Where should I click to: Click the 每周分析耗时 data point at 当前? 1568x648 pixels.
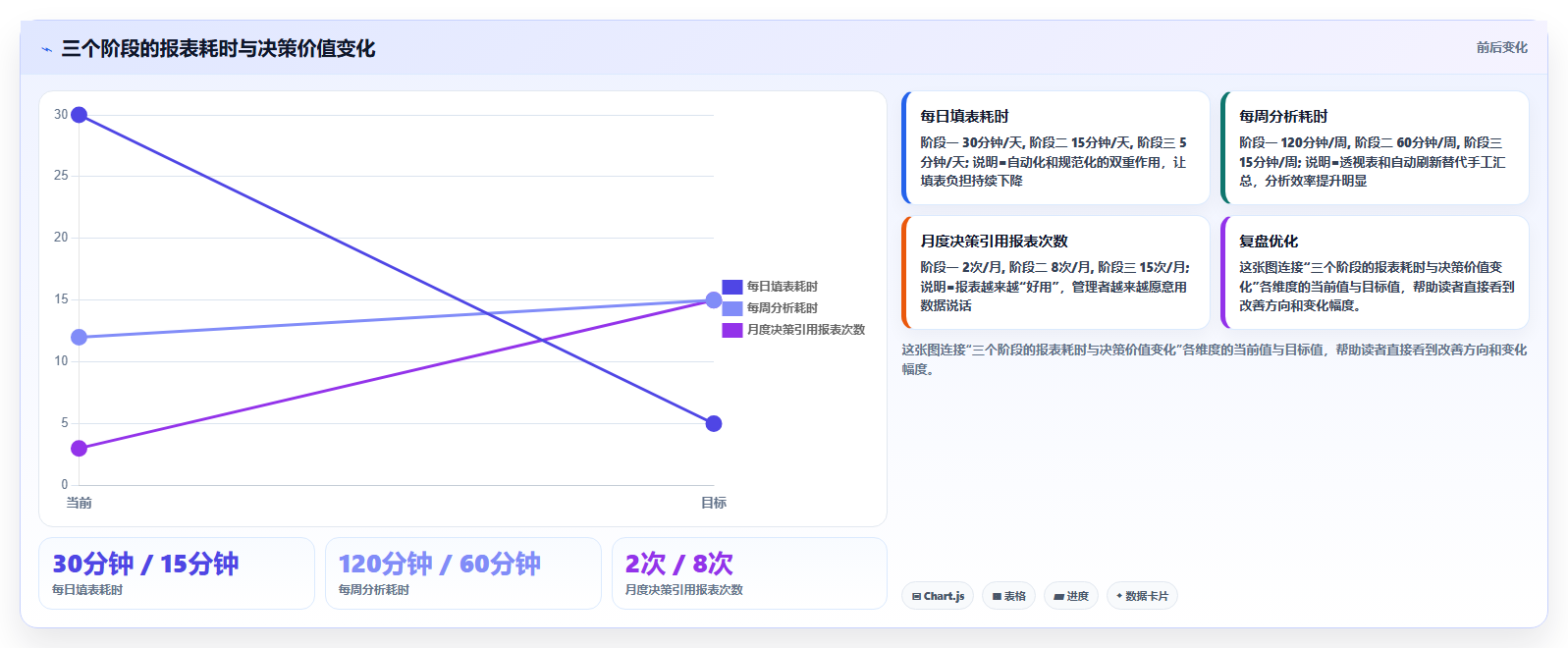pyautogui.click(x=80, y=337)
